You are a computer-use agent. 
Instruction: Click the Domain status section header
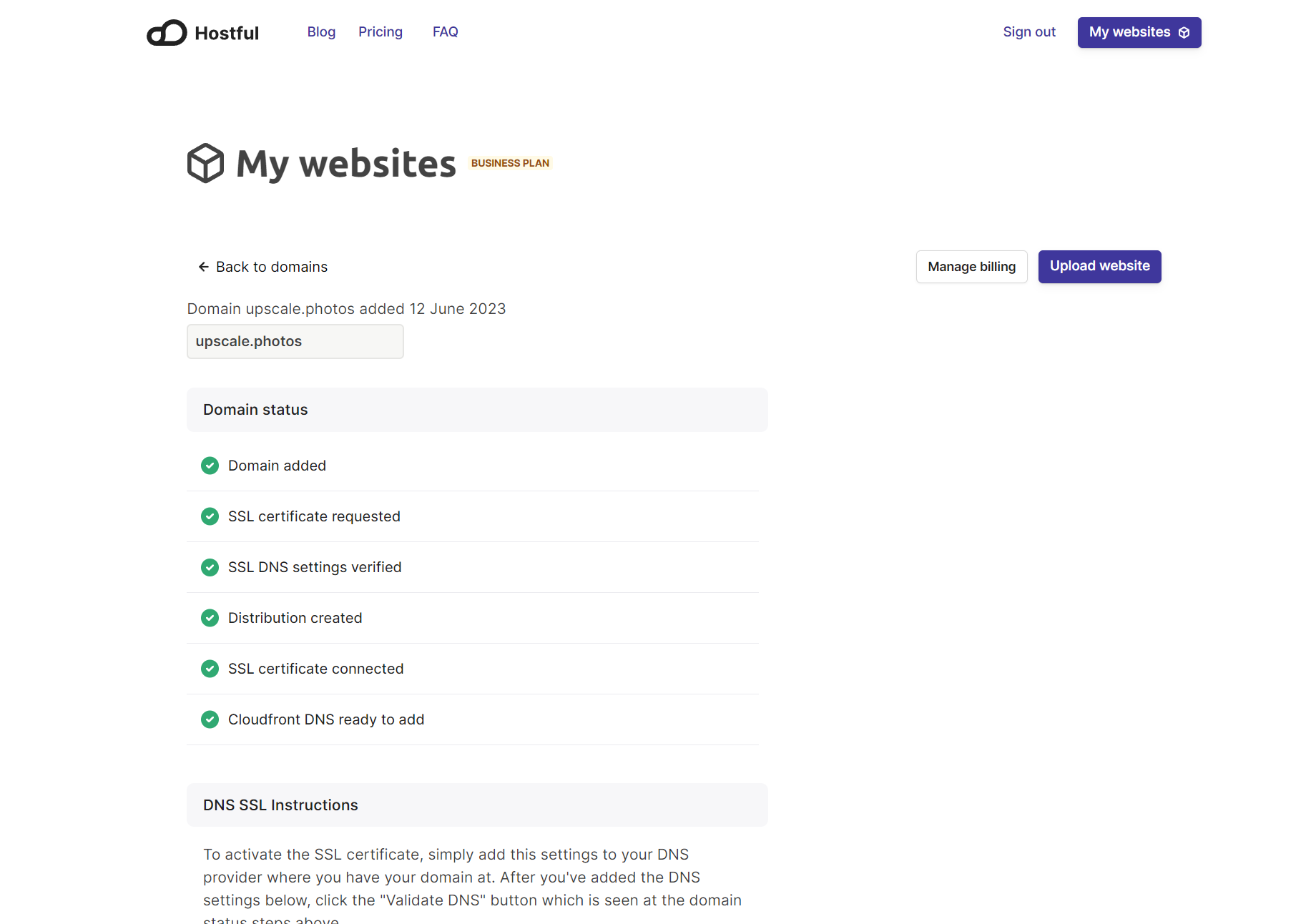click(x=477, y=410)
